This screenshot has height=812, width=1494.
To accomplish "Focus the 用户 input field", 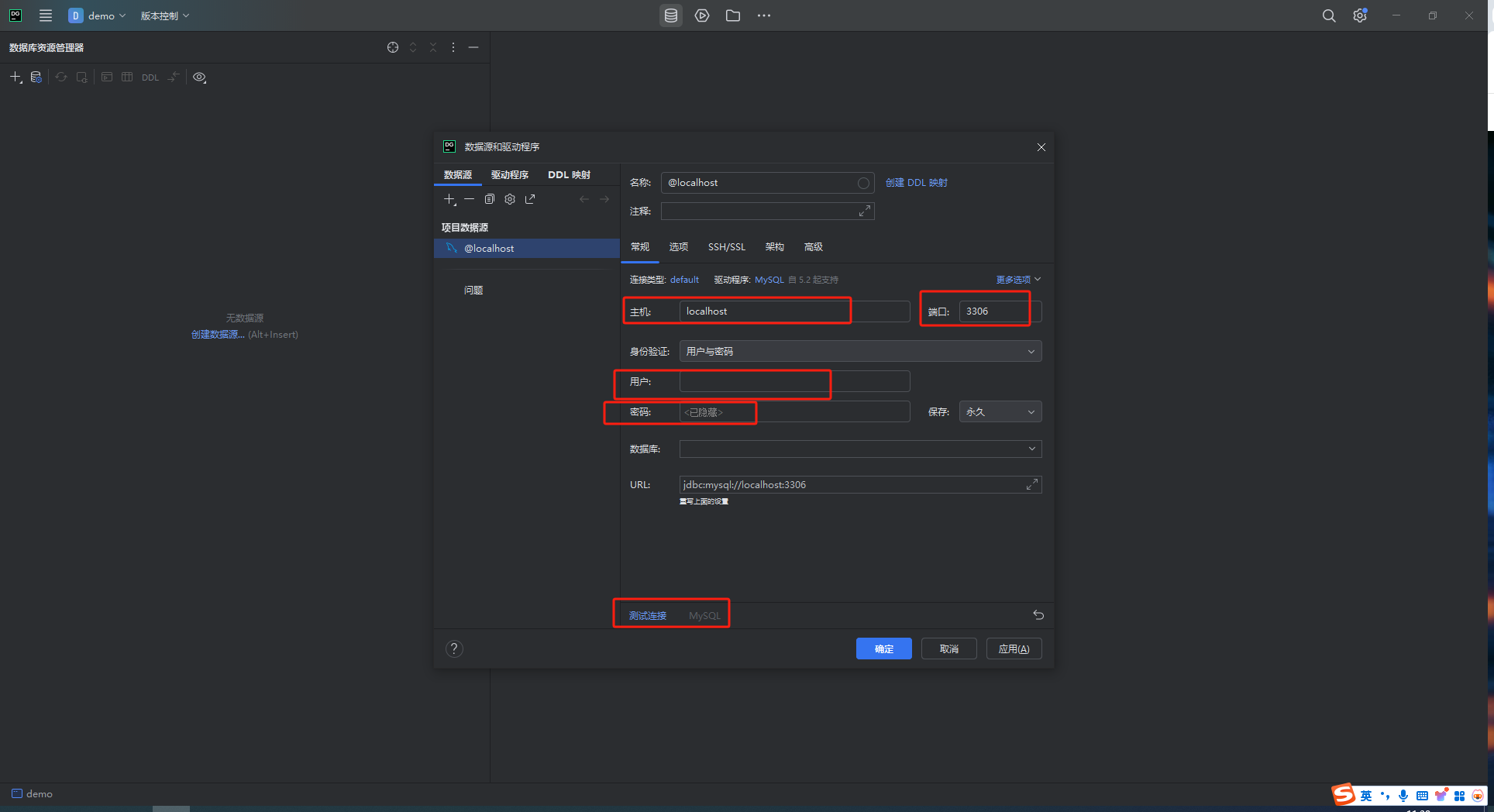I will tap(794, 381).
